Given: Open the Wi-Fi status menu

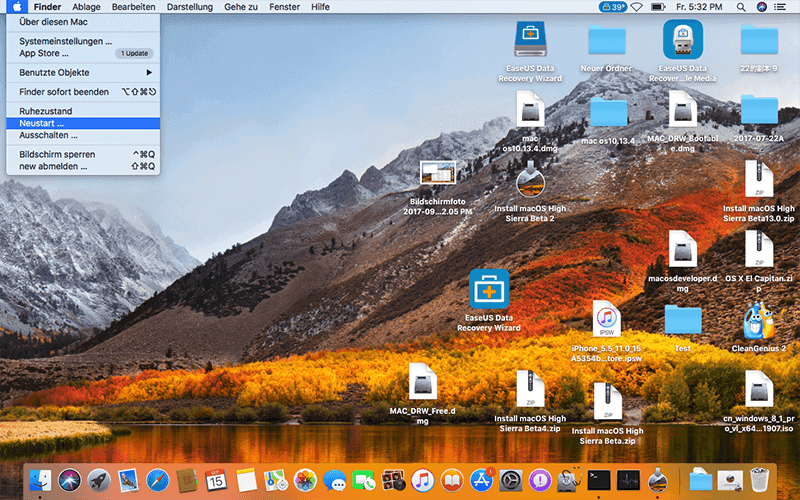Looking at the screenshot, I should [636, 7].
